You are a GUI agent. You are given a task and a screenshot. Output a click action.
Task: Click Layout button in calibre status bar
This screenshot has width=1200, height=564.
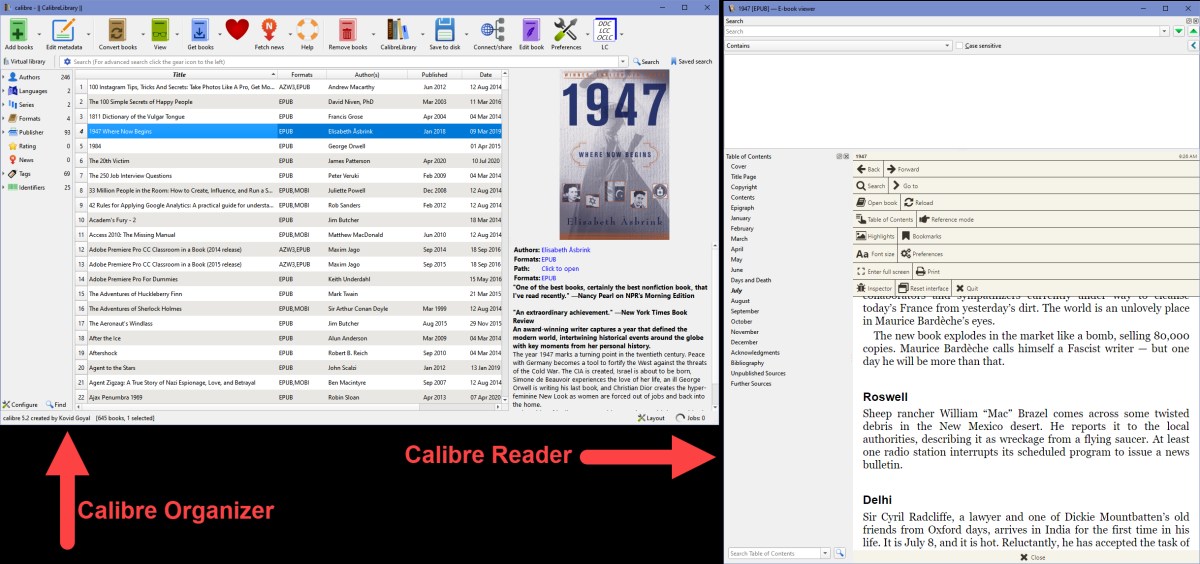[x=652, y=418]
